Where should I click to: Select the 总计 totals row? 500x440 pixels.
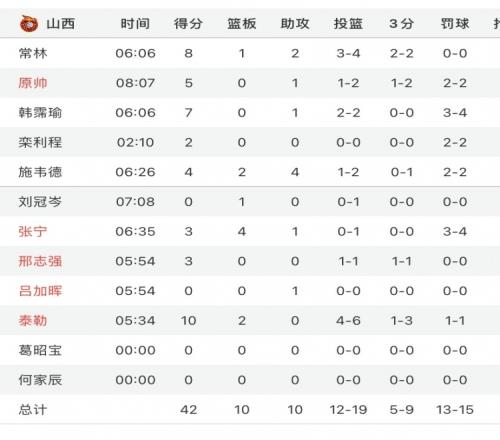(250, 410)
